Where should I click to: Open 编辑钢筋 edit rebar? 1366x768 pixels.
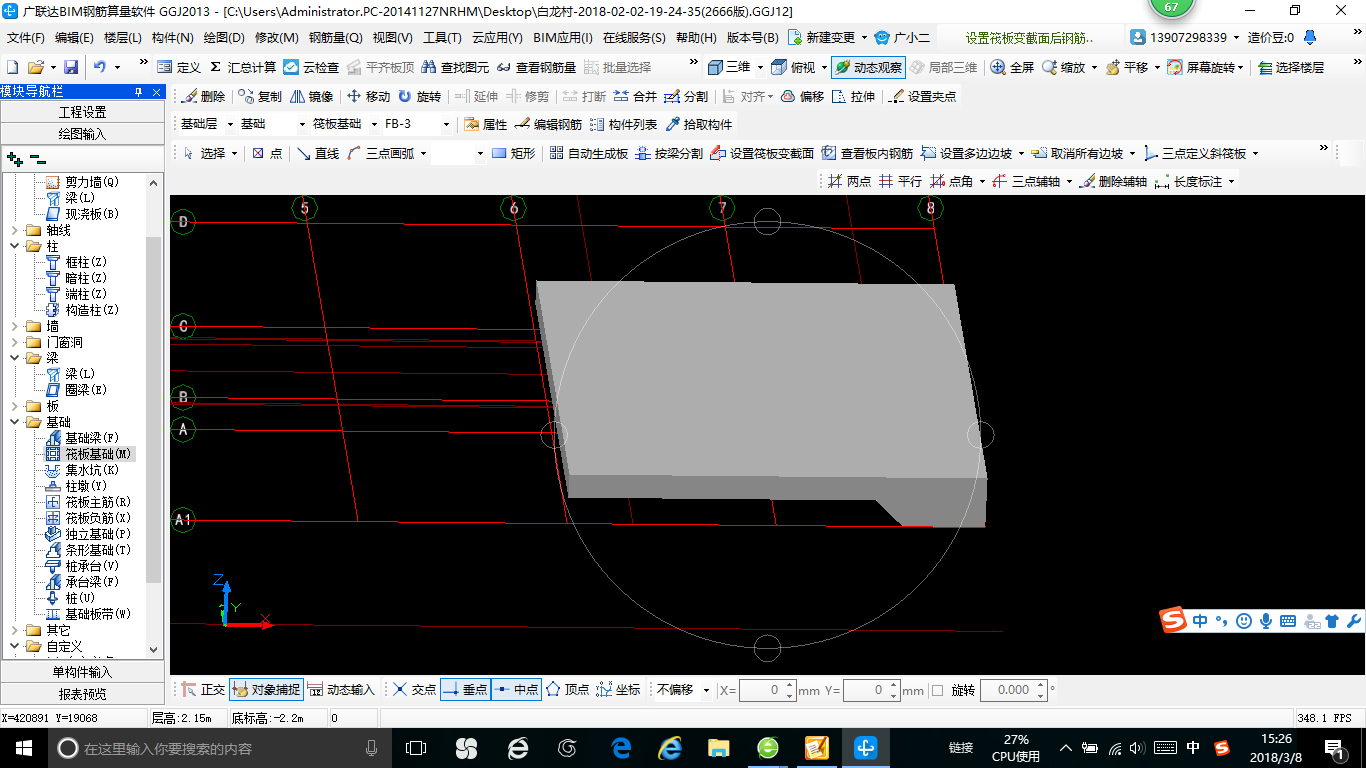pyautogui.click(x=549, y=125)
